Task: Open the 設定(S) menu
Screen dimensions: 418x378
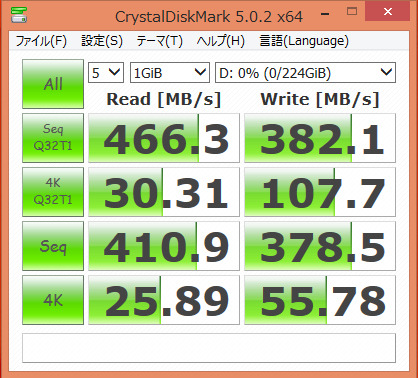Action: pyautogui.click(x=102, y=41)
